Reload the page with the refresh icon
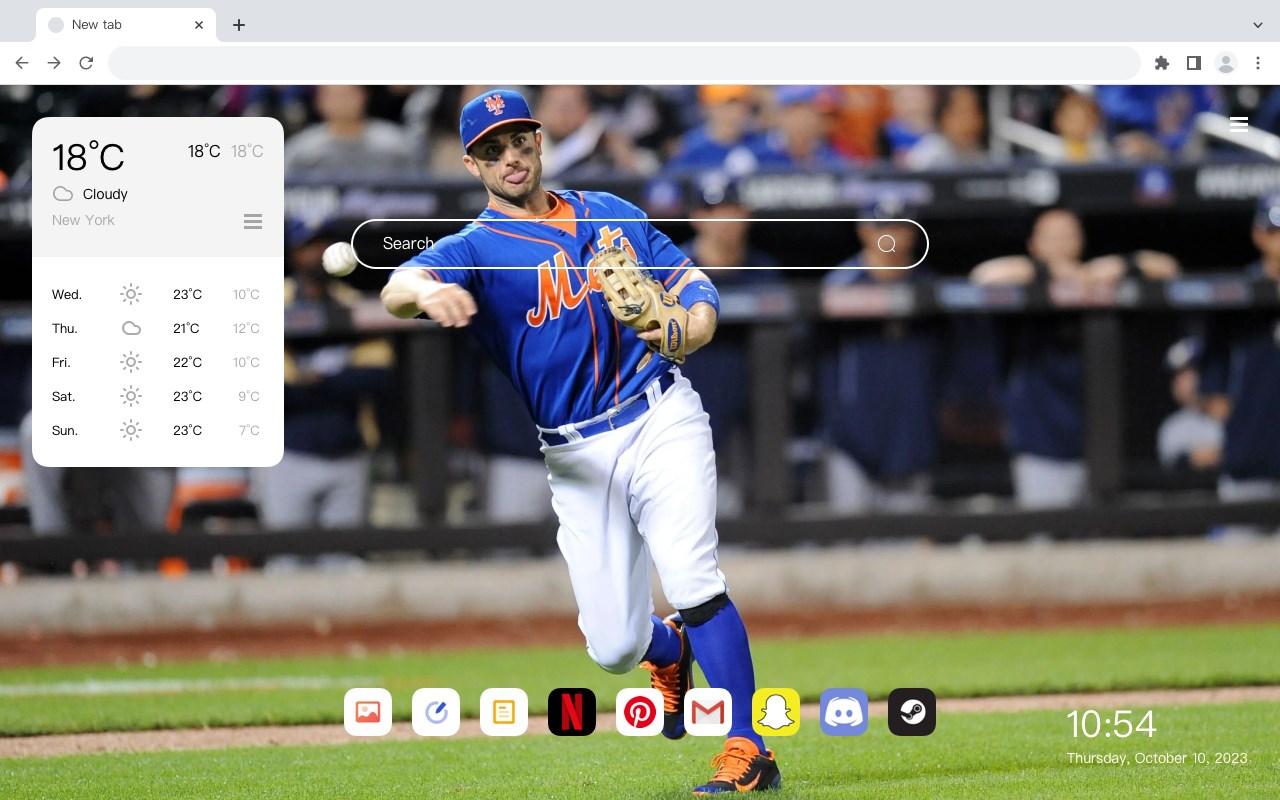 pyautogui.click(x=86, y=63)
